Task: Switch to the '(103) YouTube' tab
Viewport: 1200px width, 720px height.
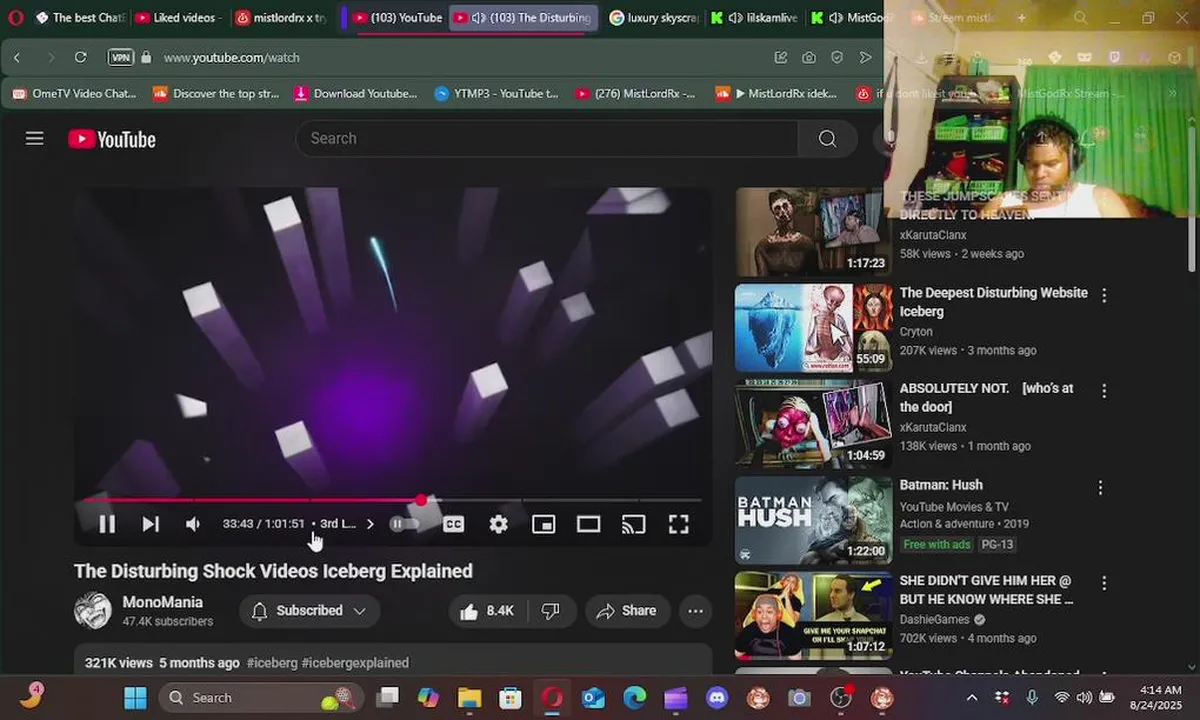Action: click(x=397, y=18)
